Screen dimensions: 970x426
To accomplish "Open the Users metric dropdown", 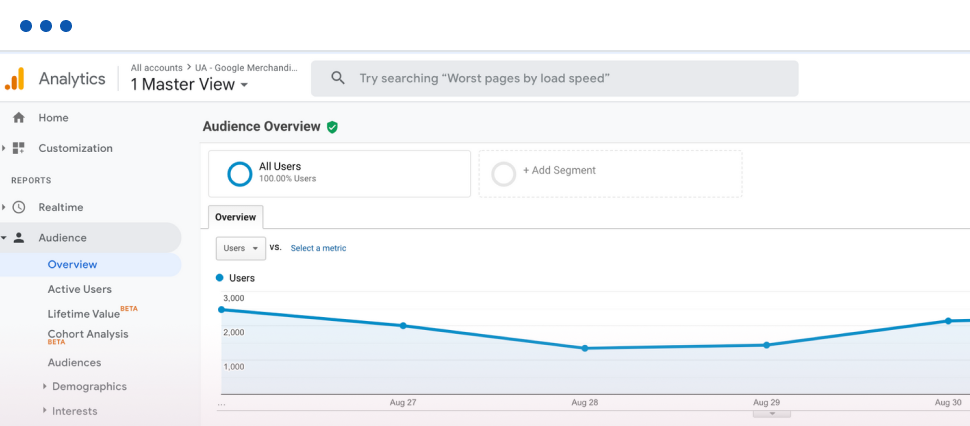I will pos(241,248).
